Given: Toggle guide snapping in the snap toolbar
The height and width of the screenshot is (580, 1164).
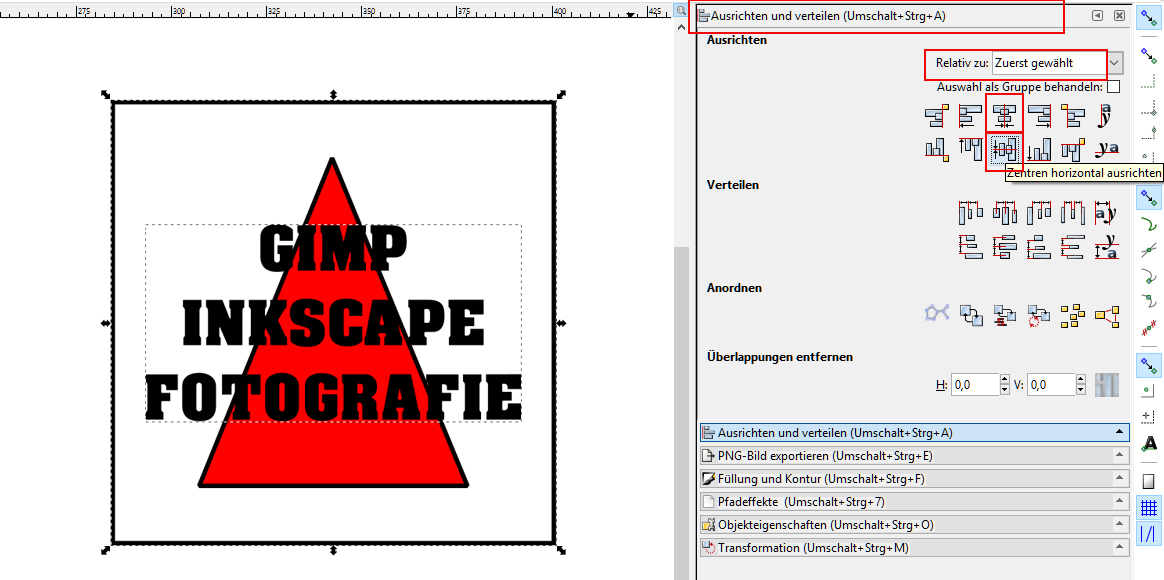Looking at the screenshot, I should [1149, 534].
